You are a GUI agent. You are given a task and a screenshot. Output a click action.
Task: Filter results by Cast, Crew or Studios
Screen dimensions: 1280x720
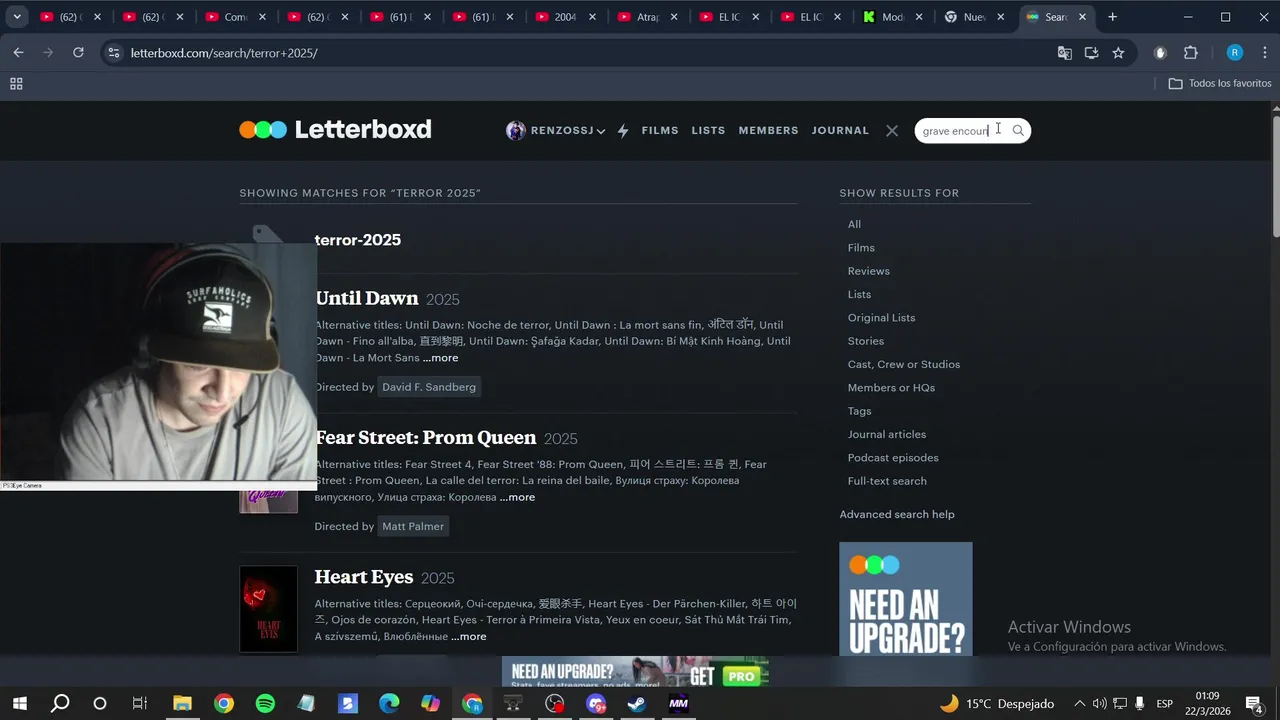904,364
